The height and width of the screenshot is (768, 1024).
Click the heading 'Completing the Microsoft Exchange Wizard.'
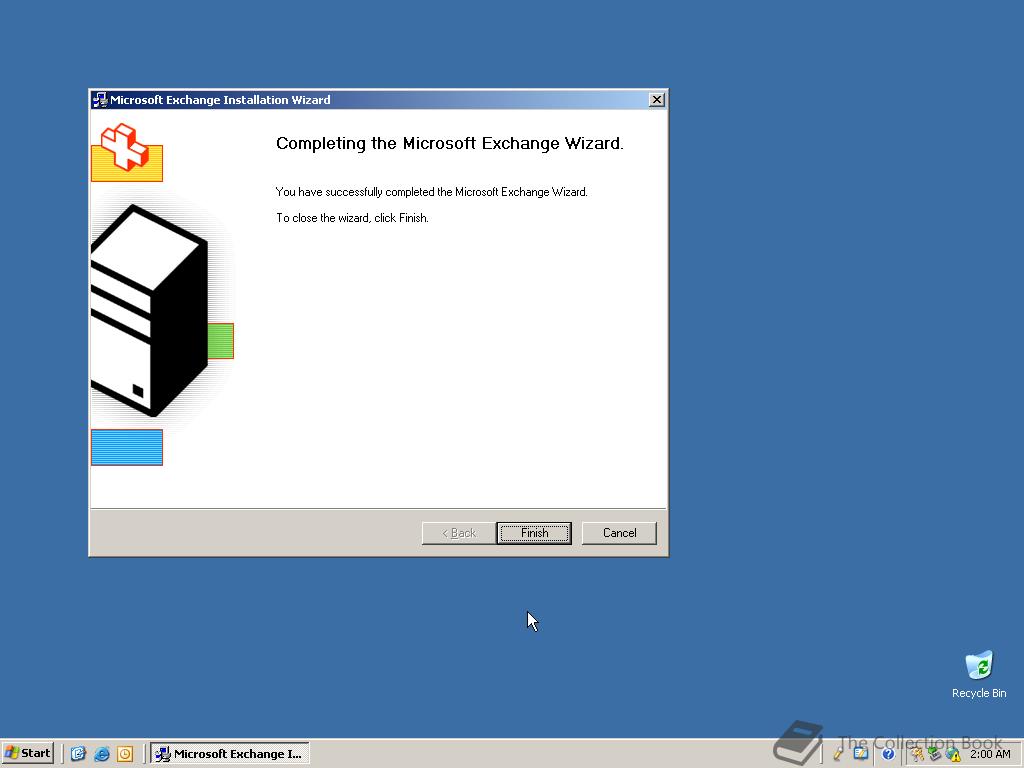click(x=449, y=144)
